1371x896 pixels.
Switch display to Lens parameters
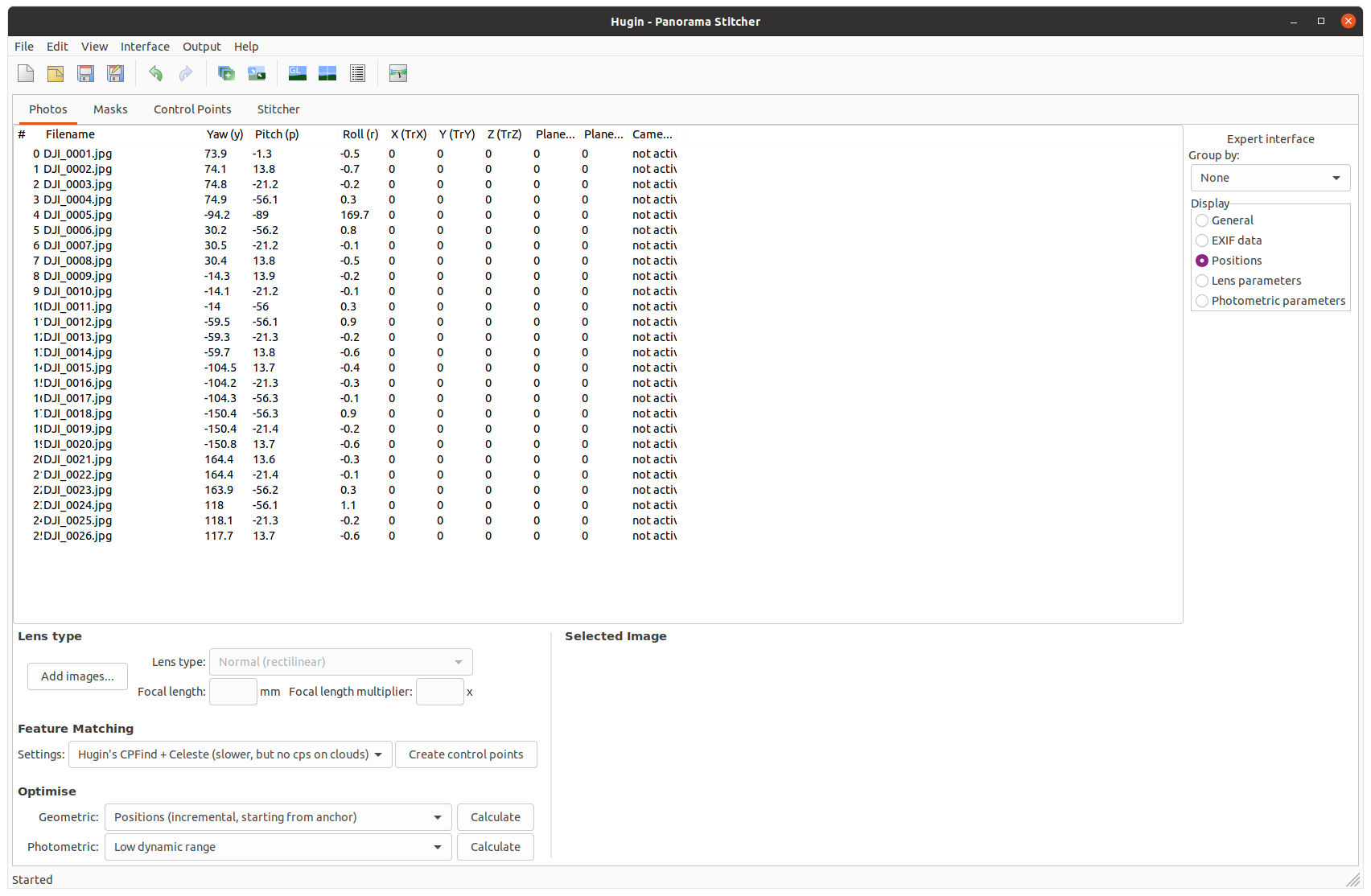click(x=1202, y=281)
